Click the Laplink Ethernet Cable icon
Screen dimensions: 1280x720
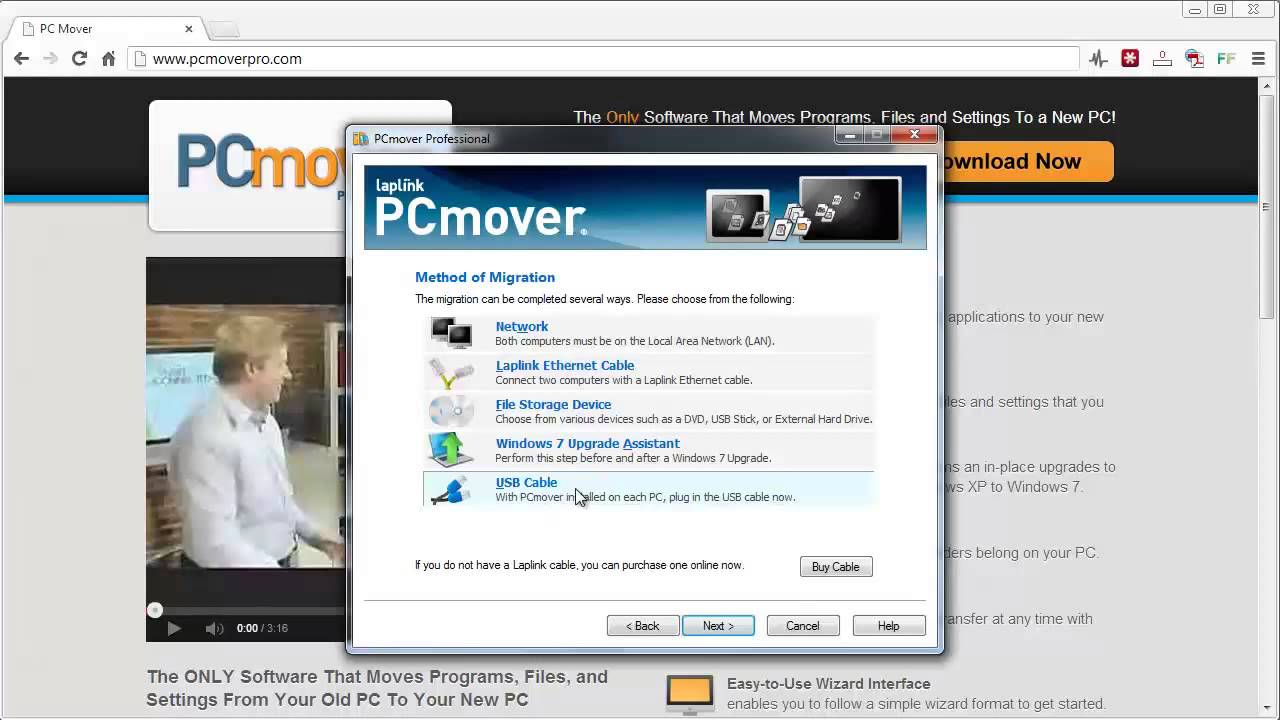click(451, 372)
